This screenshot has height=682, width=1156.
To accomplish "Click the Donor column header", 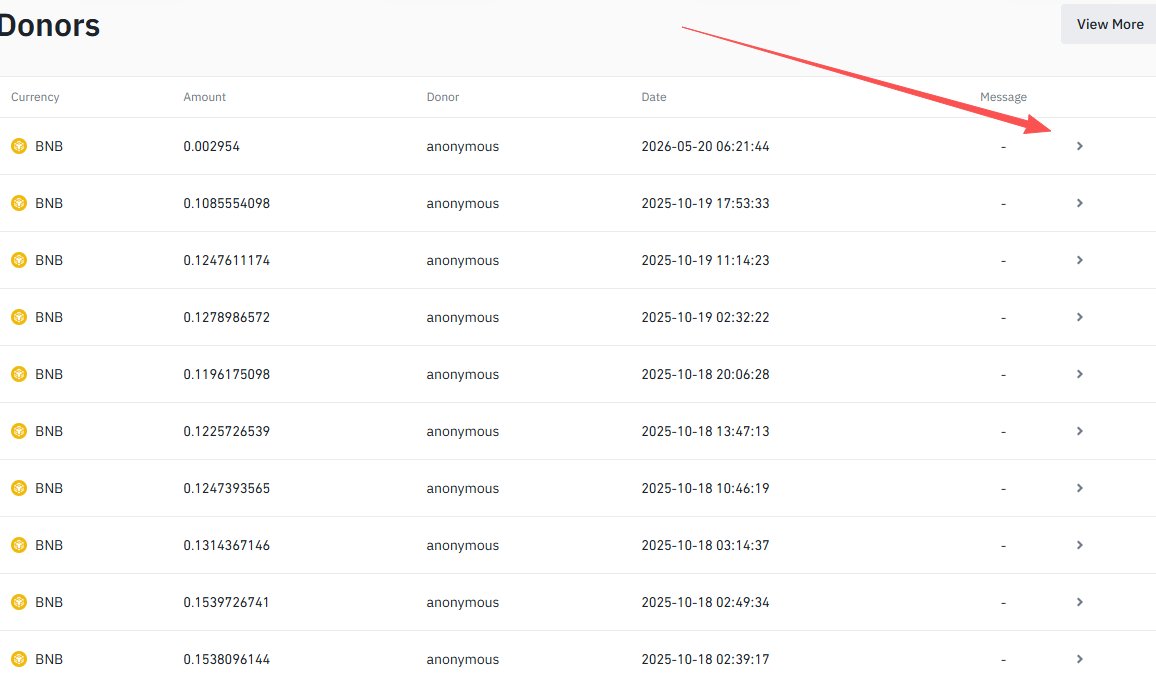I will pyautogui.click(x=442, y=97).
